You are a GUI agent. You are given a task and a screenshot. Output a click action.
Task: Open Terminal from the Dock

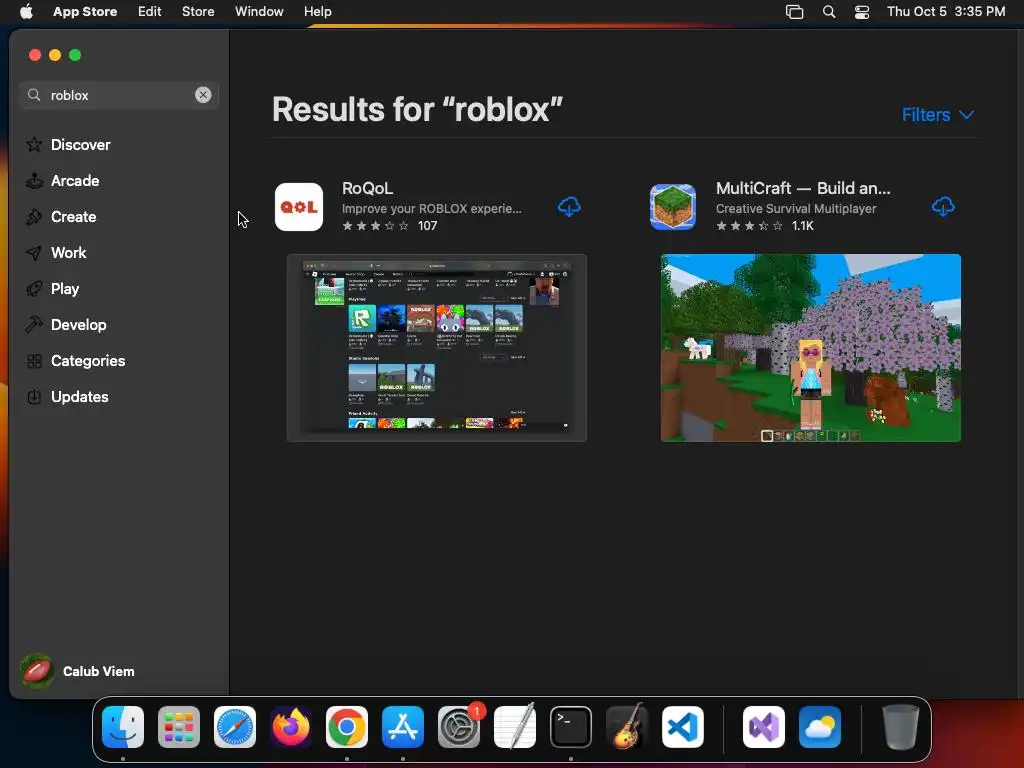tap(571, 727)
